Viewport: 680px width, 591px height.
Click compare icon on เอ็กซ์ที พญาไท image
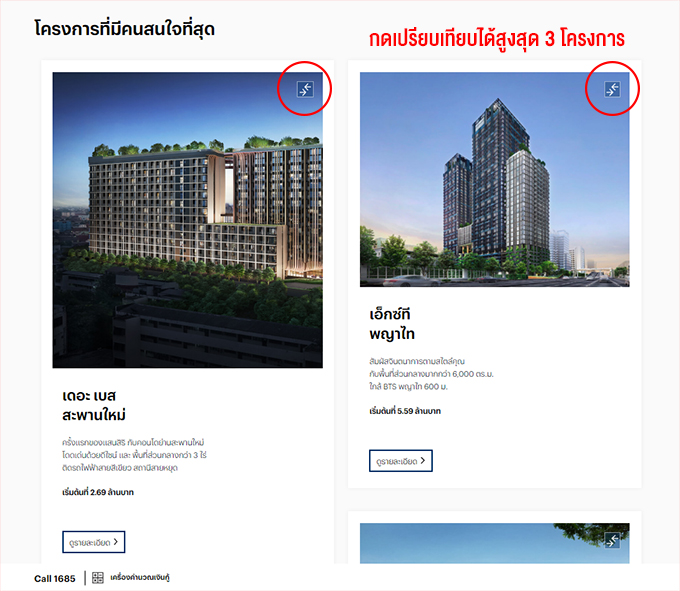coord(612,89)
